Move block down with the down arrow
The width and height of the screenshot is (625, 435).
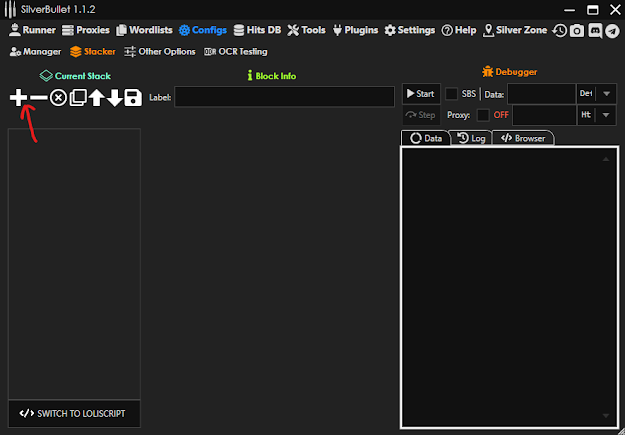click(115, 98)
